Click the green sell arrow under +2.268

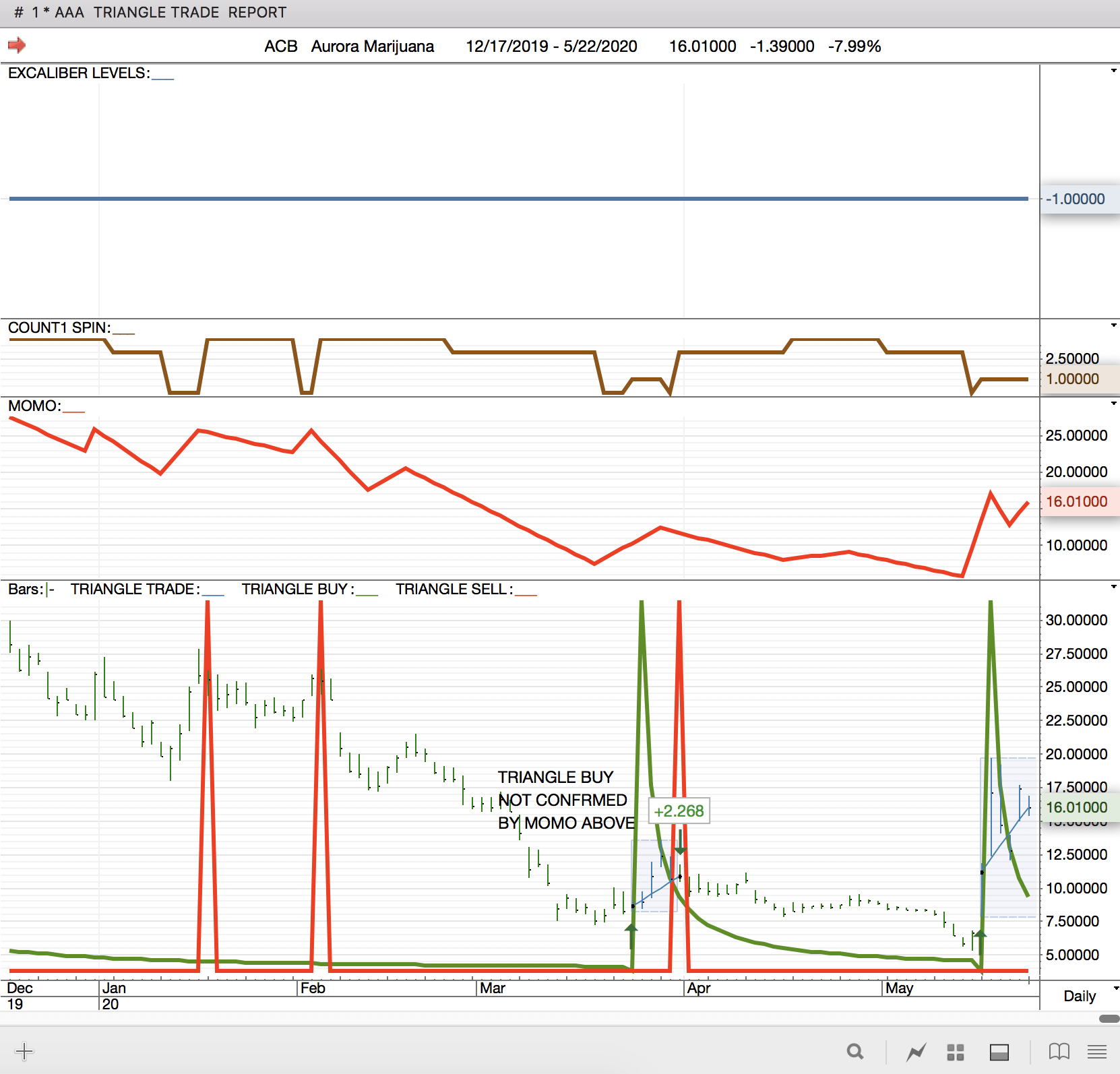pyautogui.click(x=680, y=850)
